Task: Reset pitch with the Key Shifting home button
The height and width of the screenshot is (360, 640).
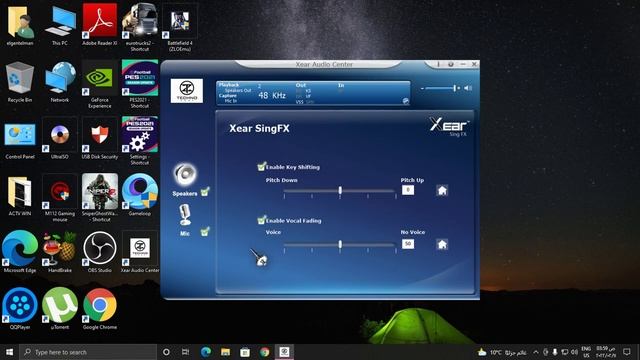Action: [x=442, y=190]
